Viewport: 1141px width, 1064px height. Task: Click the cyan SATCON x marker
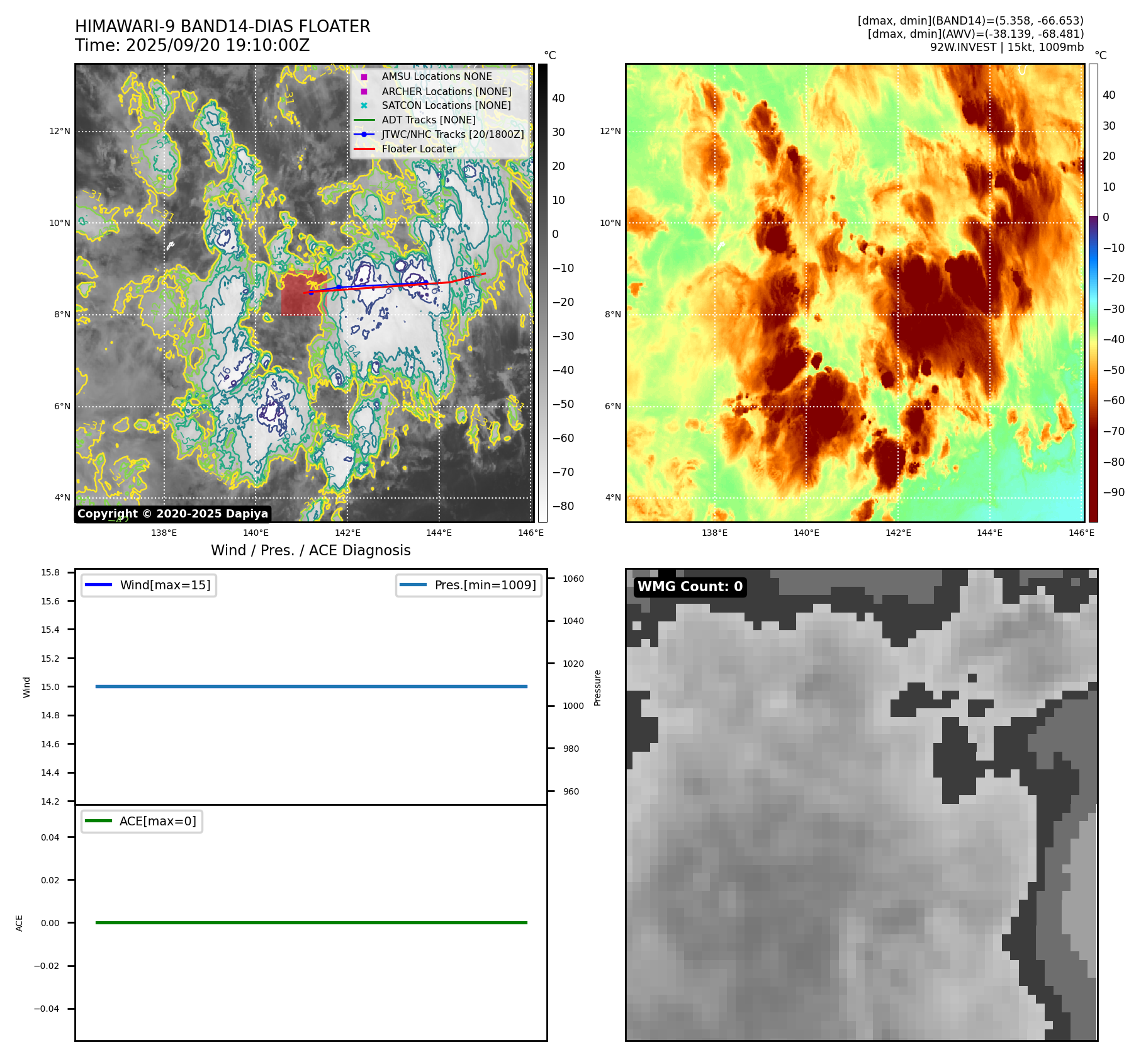[364, 105]
